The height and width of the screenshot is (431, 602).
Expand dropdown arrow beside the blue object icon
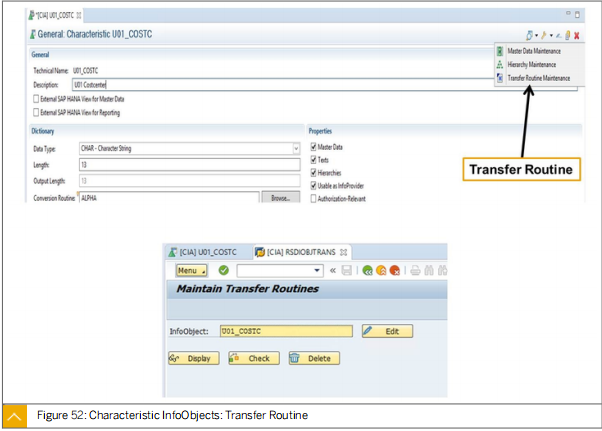[x=536, y=36]
